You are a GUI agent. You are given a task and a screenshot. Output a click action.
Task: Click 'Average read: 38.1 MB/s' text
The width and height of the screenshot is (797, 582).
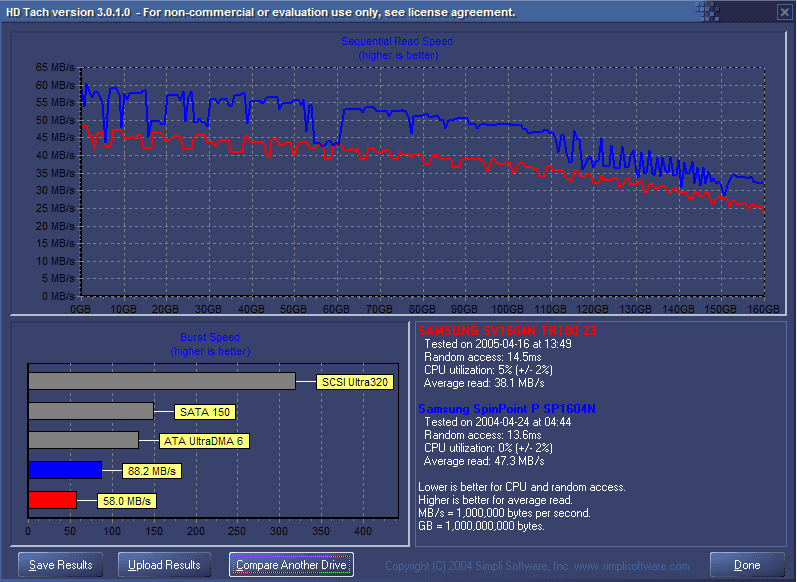(484, 383)
